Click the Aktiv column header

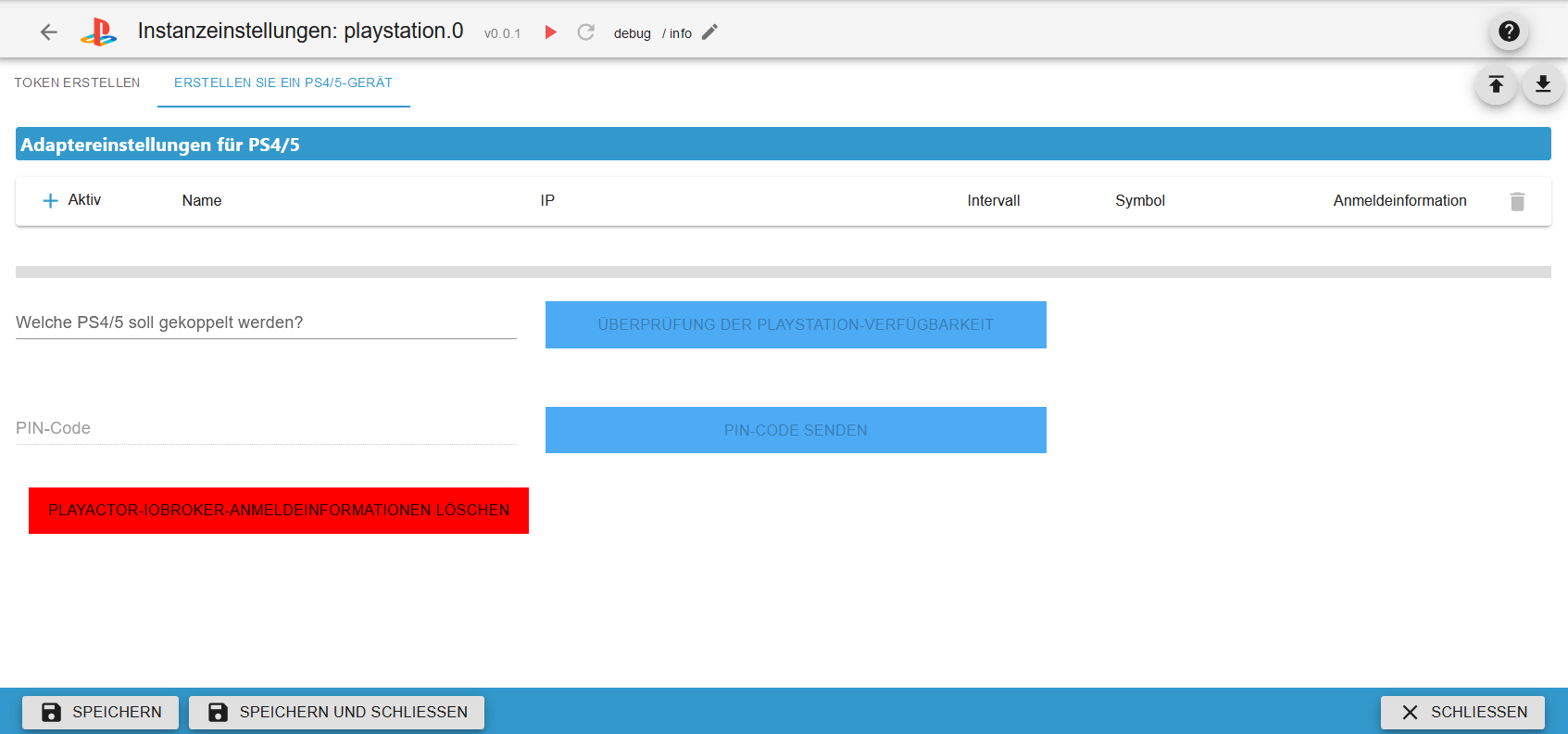click(84, 199)
